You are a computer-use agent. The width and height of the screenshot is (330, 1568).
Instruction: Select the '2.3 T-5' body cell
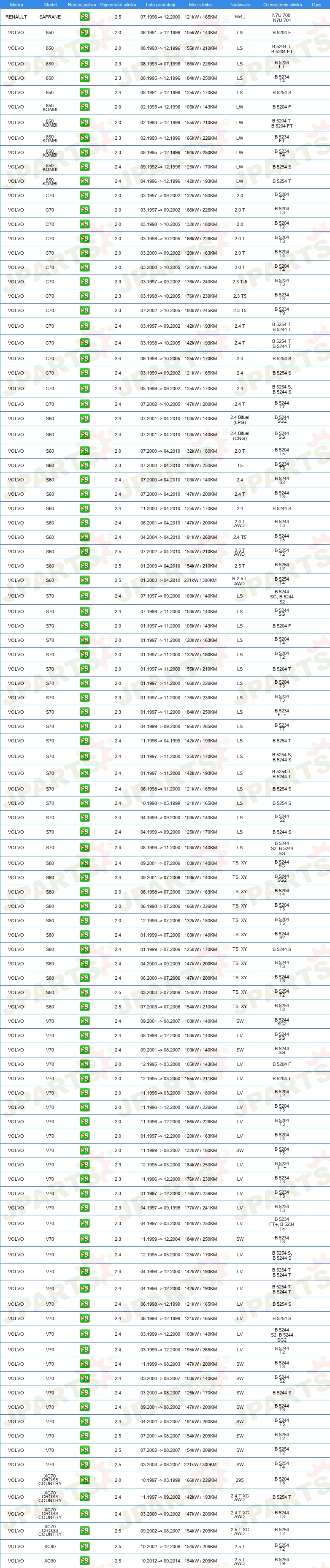(239, 282)
